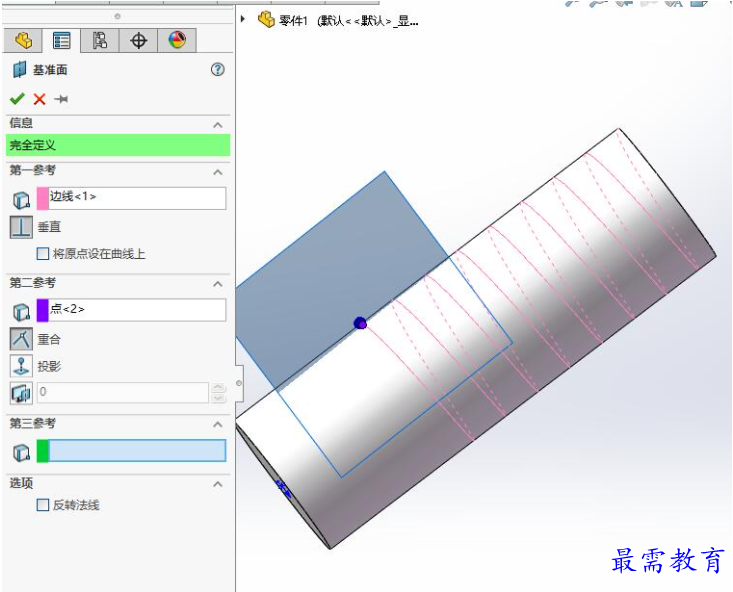This screenshot has height=592, width=733.
Task: Collapse the 选项 section
Action: [218, 484]
